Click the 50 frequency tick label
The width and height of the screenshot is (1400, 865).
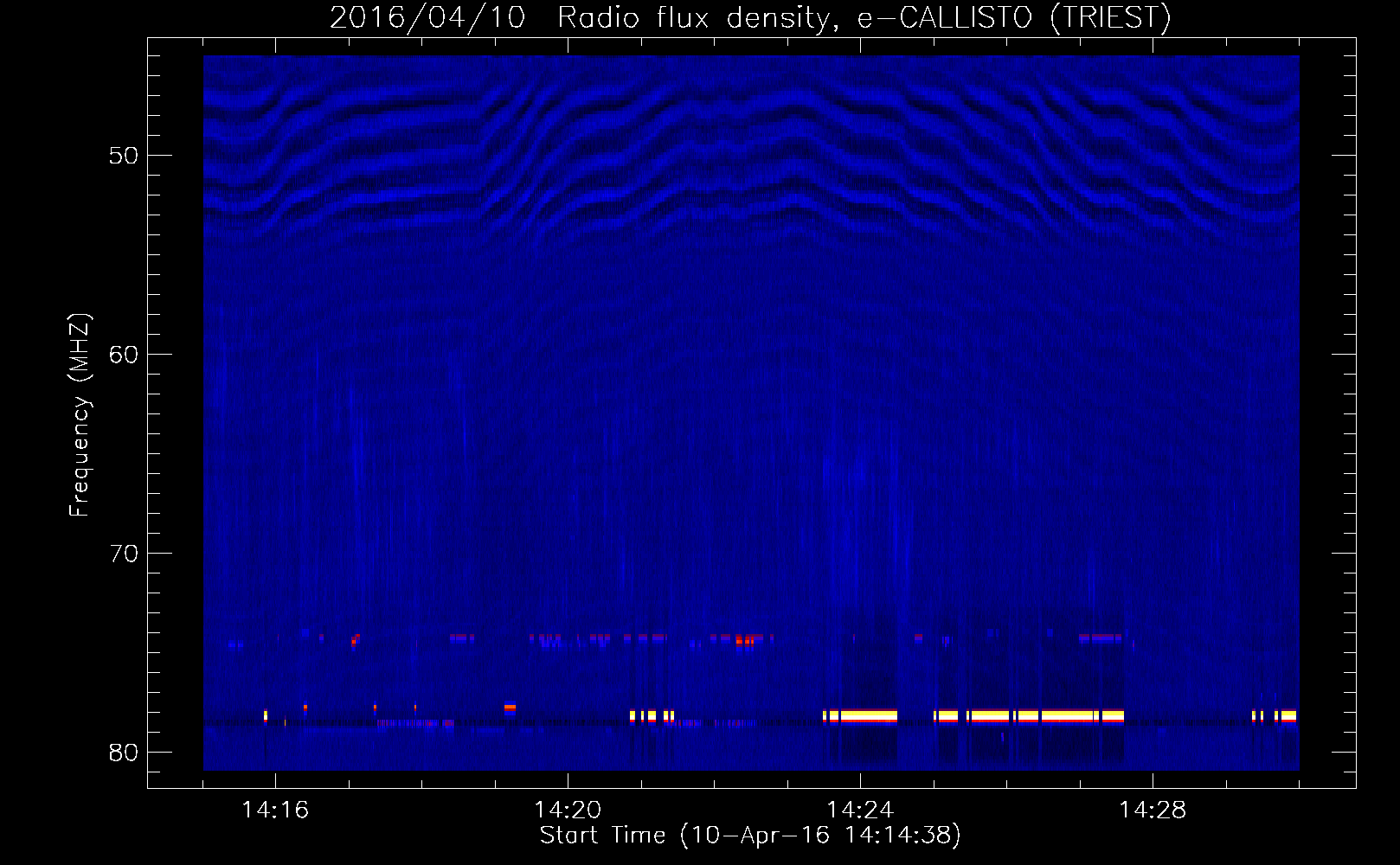coord(124,156)
